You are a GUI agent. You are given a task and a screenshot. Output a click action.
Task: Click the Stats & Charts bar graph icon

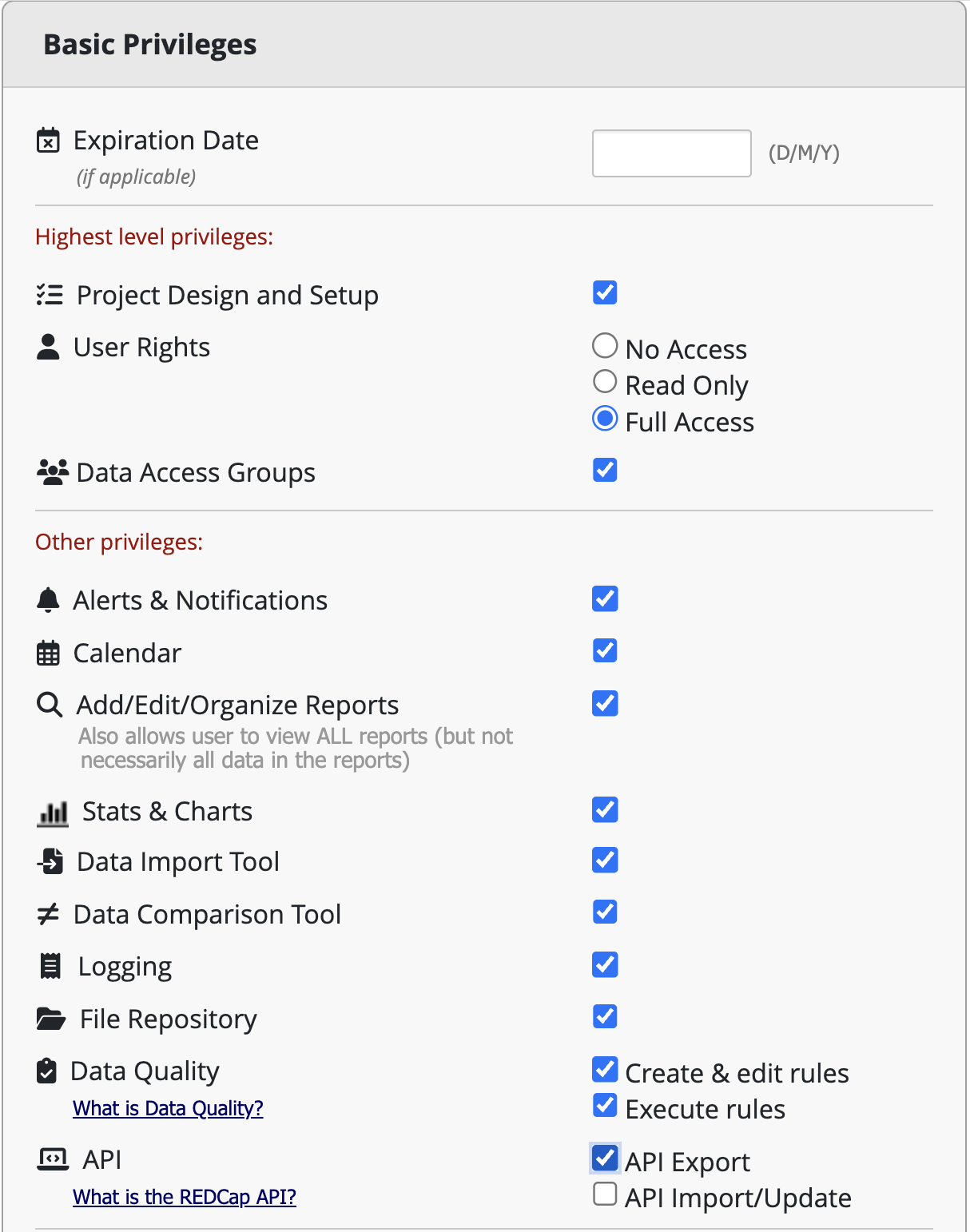53,813
